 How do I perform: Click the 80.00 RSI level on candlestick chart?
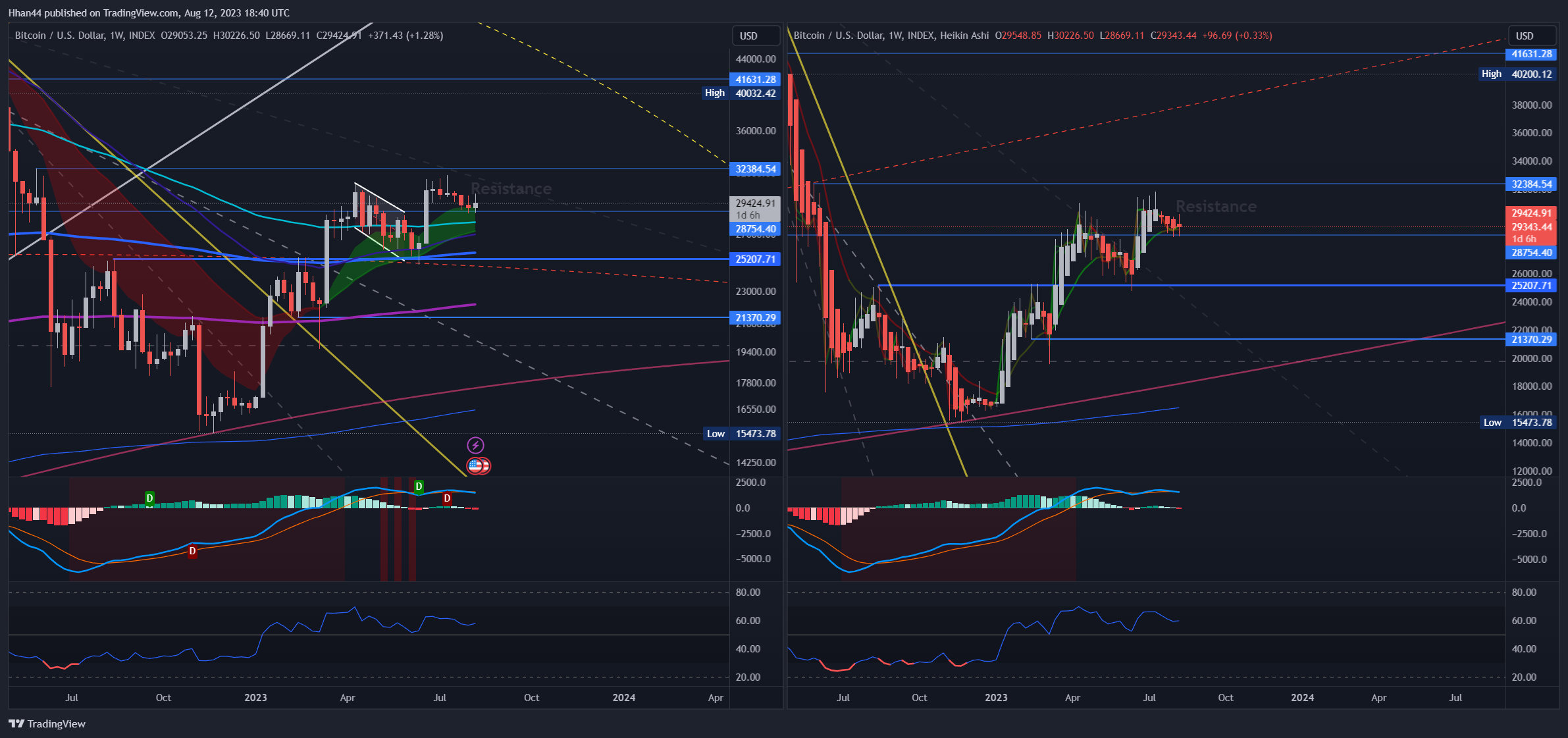point(748,593)
